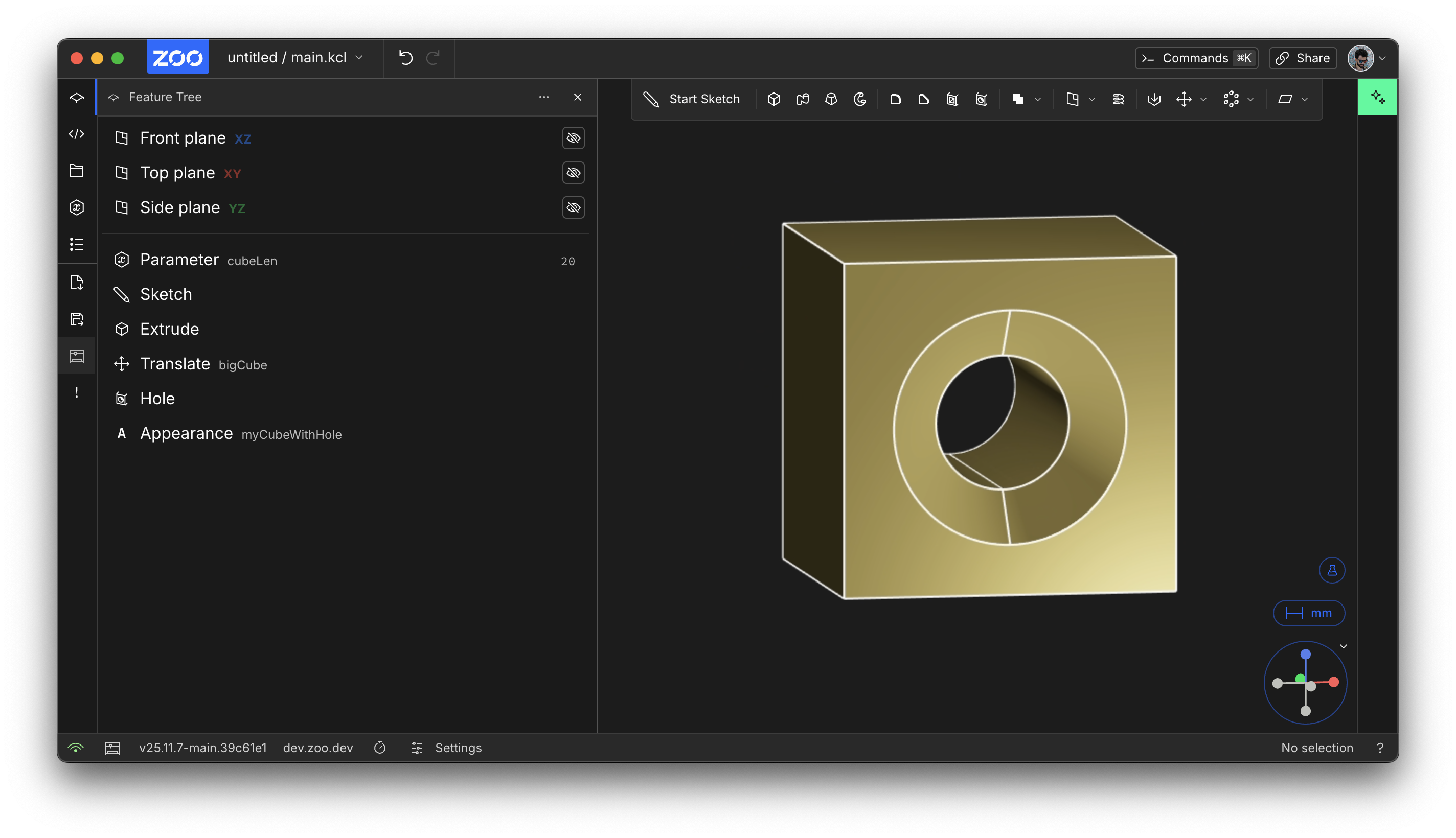Toggle visibility of Top plane
Screen dimensions: 1456x838
tap(573, 173)
